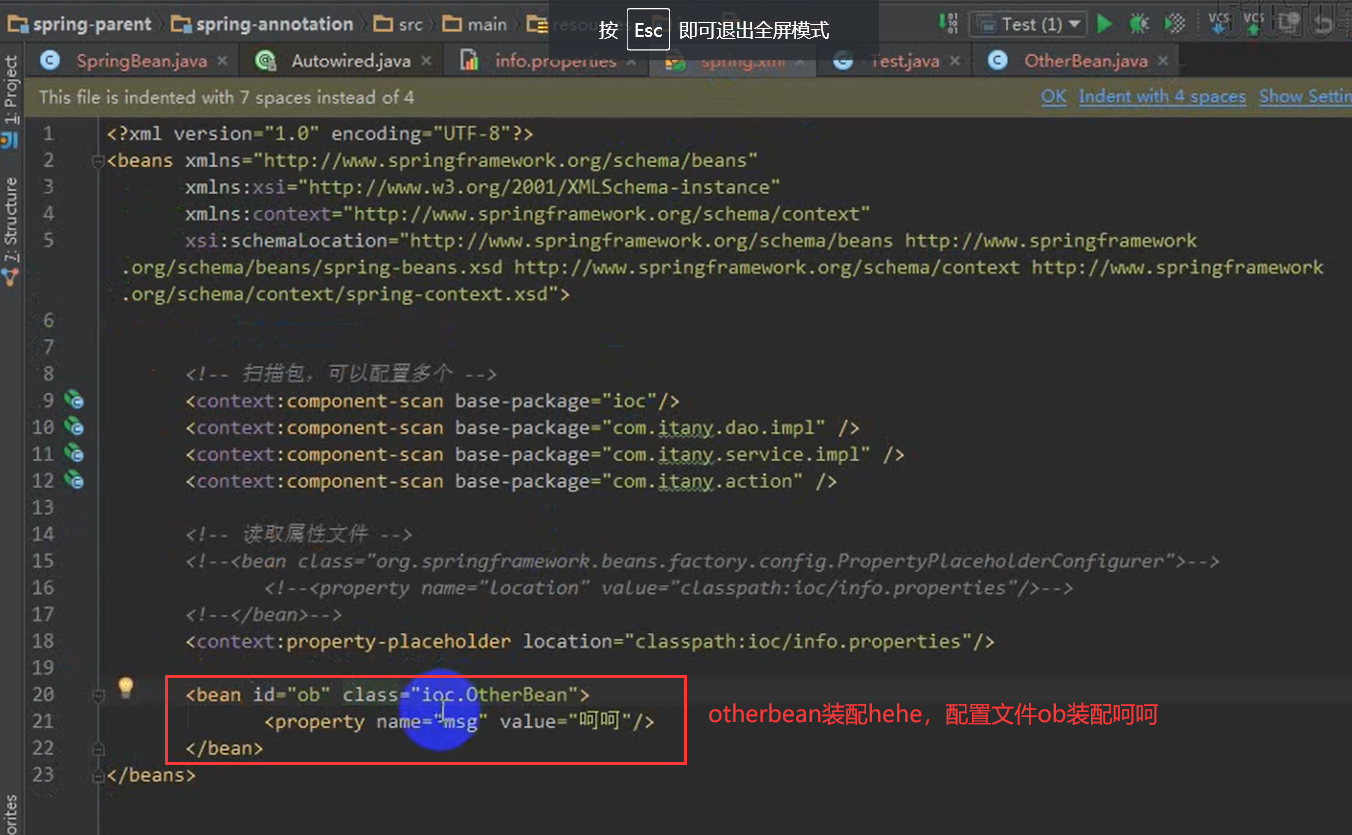Close the info.properties tab
Image resolution: width=1352 pixels, height=835 pixels.
pos(632,61)
